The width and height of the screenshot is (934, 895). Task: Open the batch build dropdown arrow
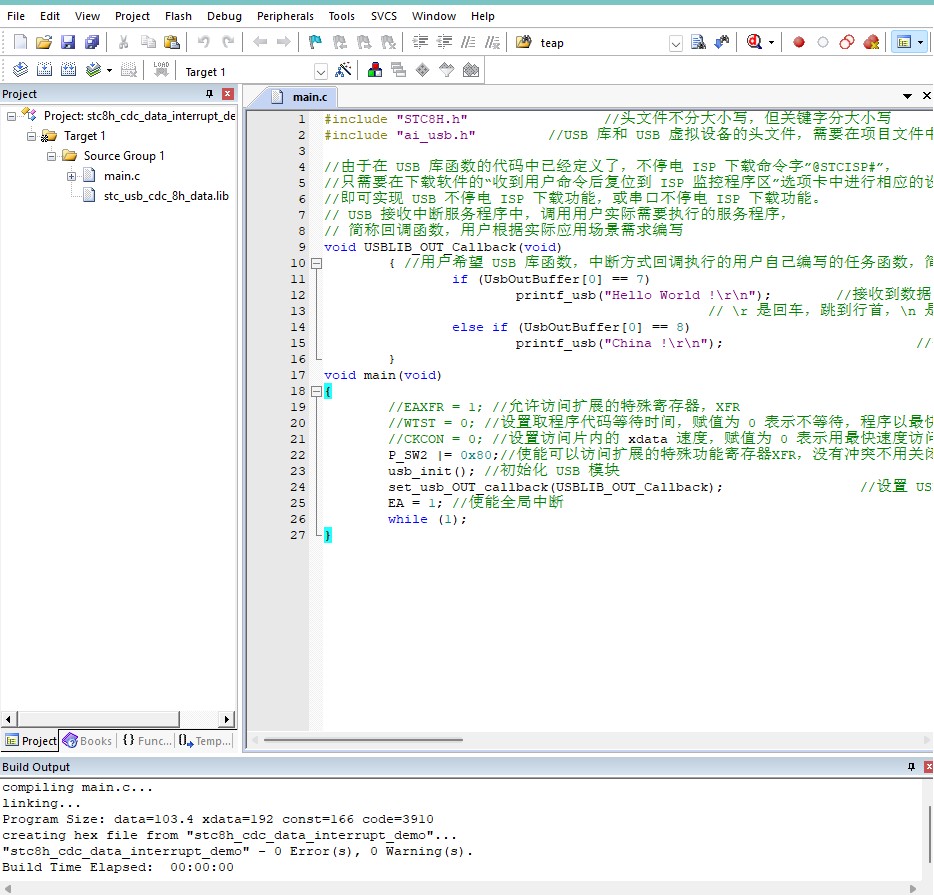pyautogui.click(x=109, y=71)
